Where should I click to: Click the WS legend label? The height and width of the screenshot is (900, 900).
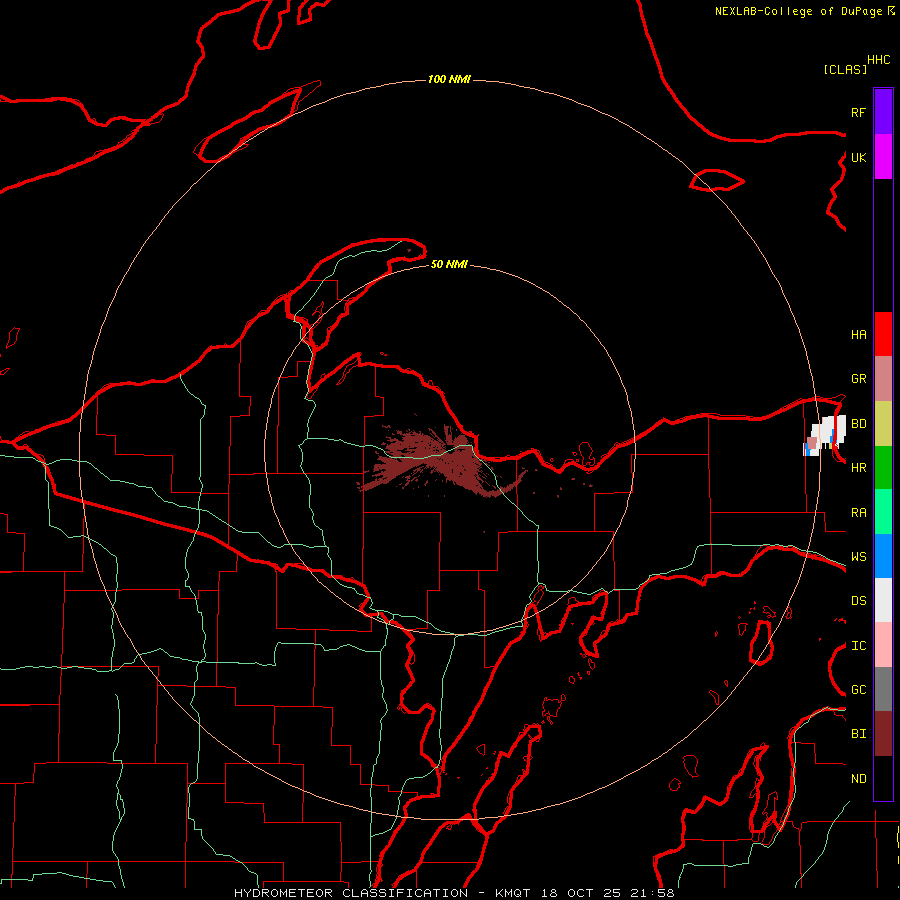[859, 557]
